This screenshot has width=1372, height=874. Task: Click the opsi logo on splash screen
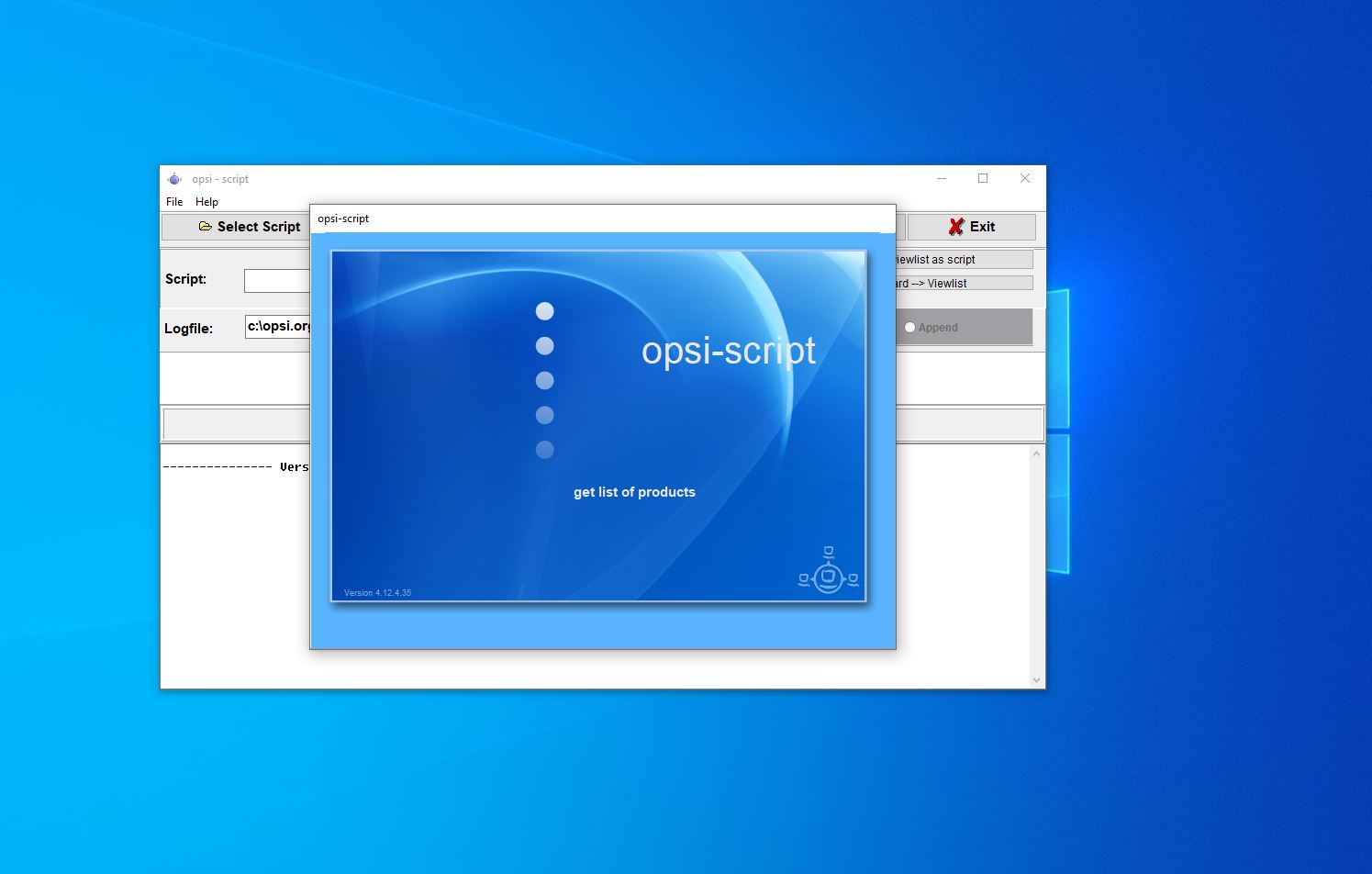pyautogui.click(x=828, y=570)
